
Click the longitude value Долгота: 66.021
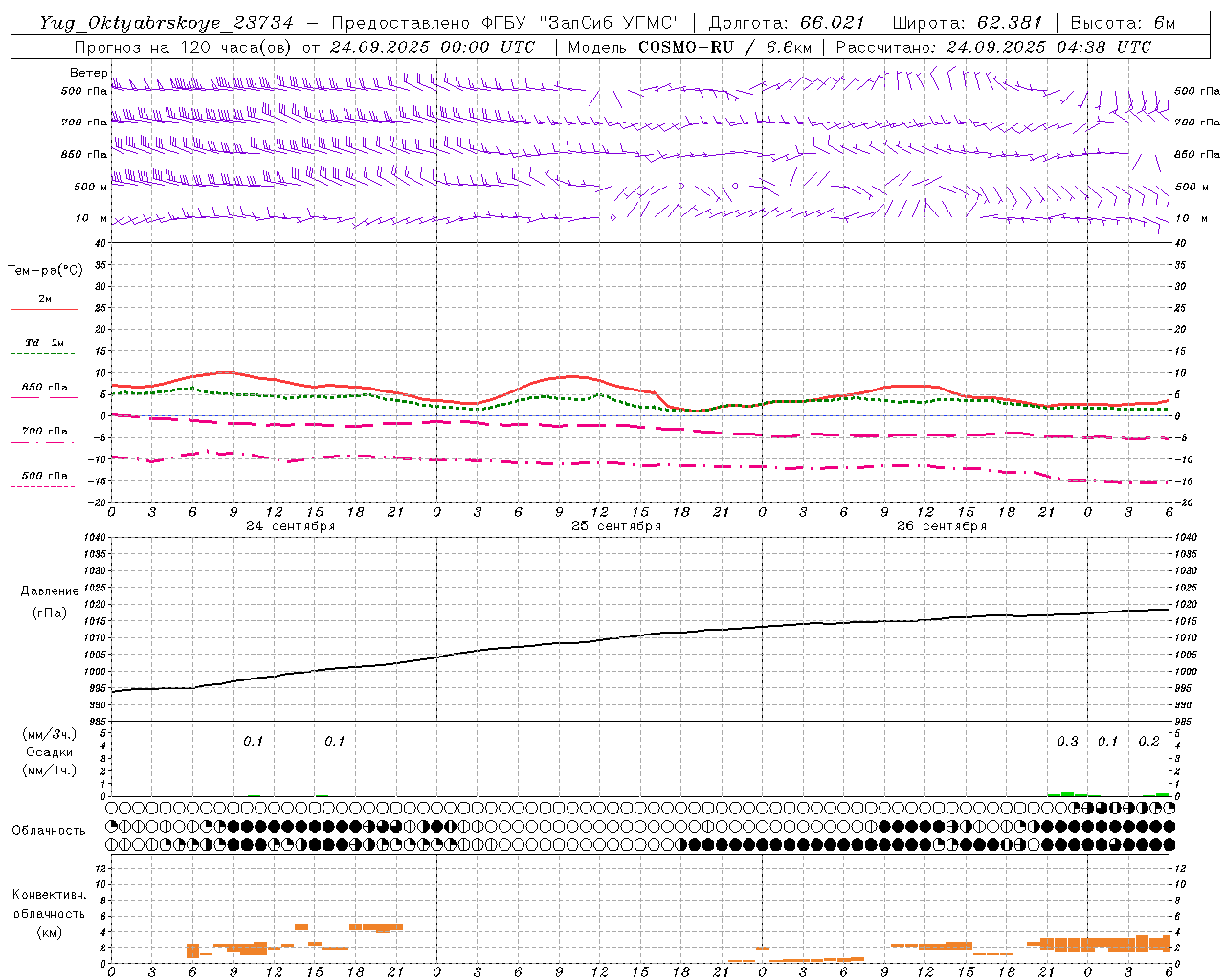tap(787, 23)
